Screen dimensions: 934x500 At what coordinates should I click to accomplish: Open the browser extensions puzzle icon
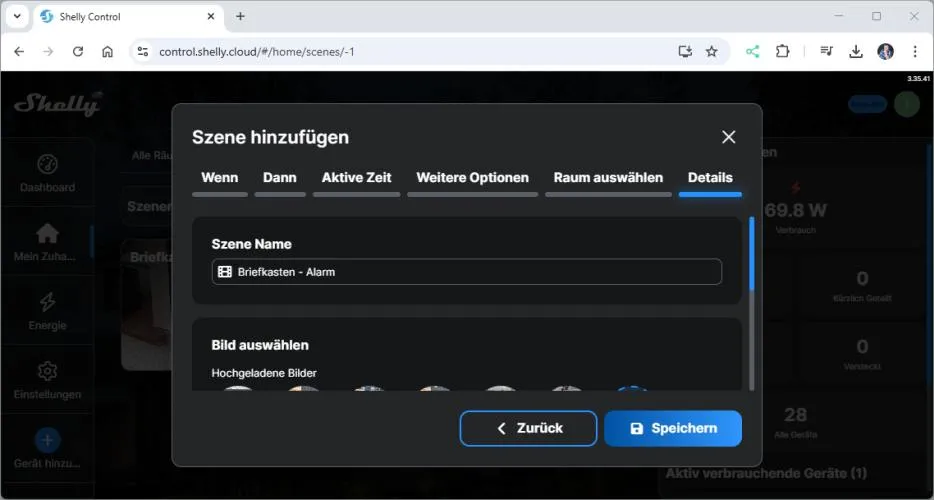783,51
